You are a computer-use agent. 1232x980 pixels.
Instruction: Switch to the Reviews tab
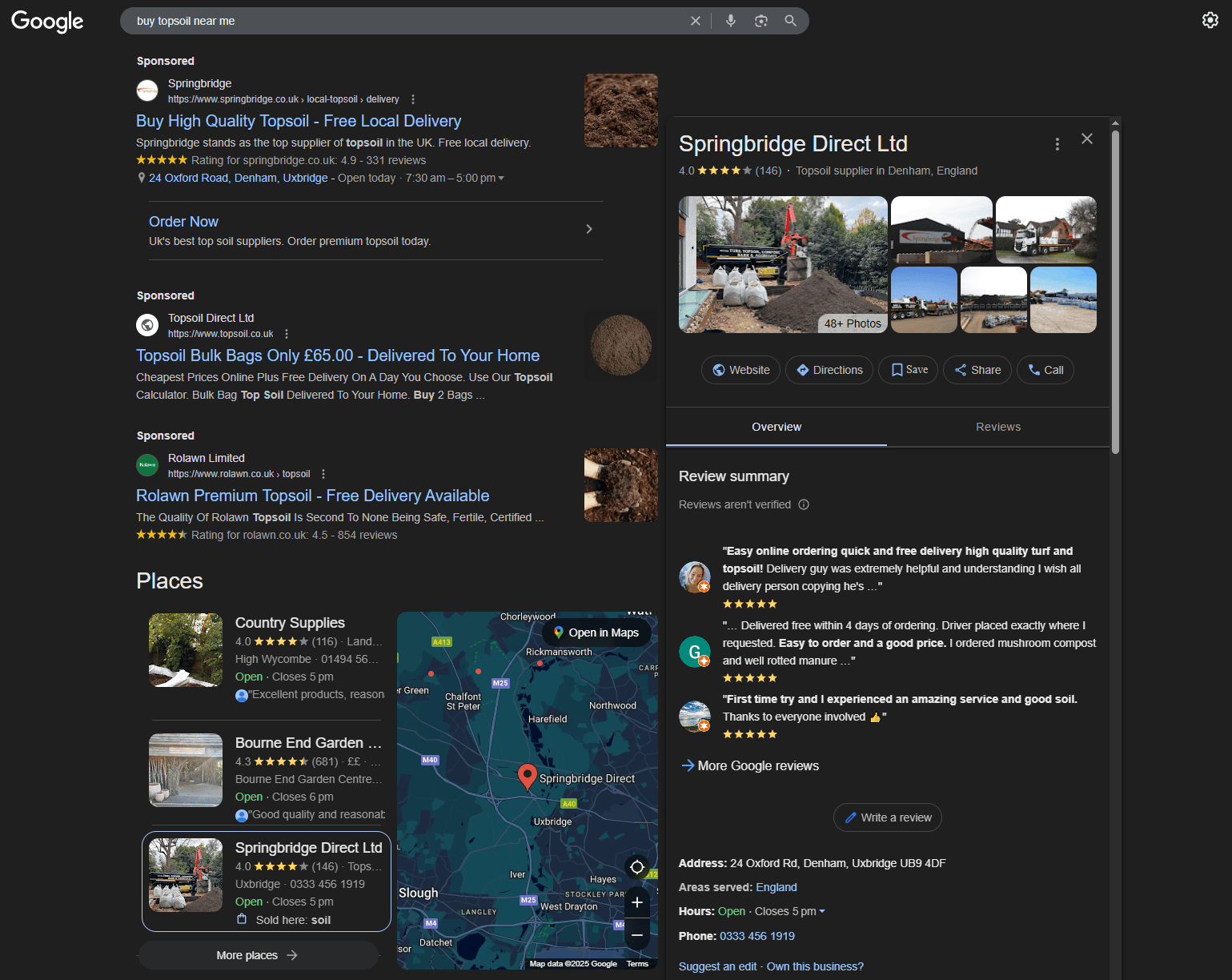point(998,427)
